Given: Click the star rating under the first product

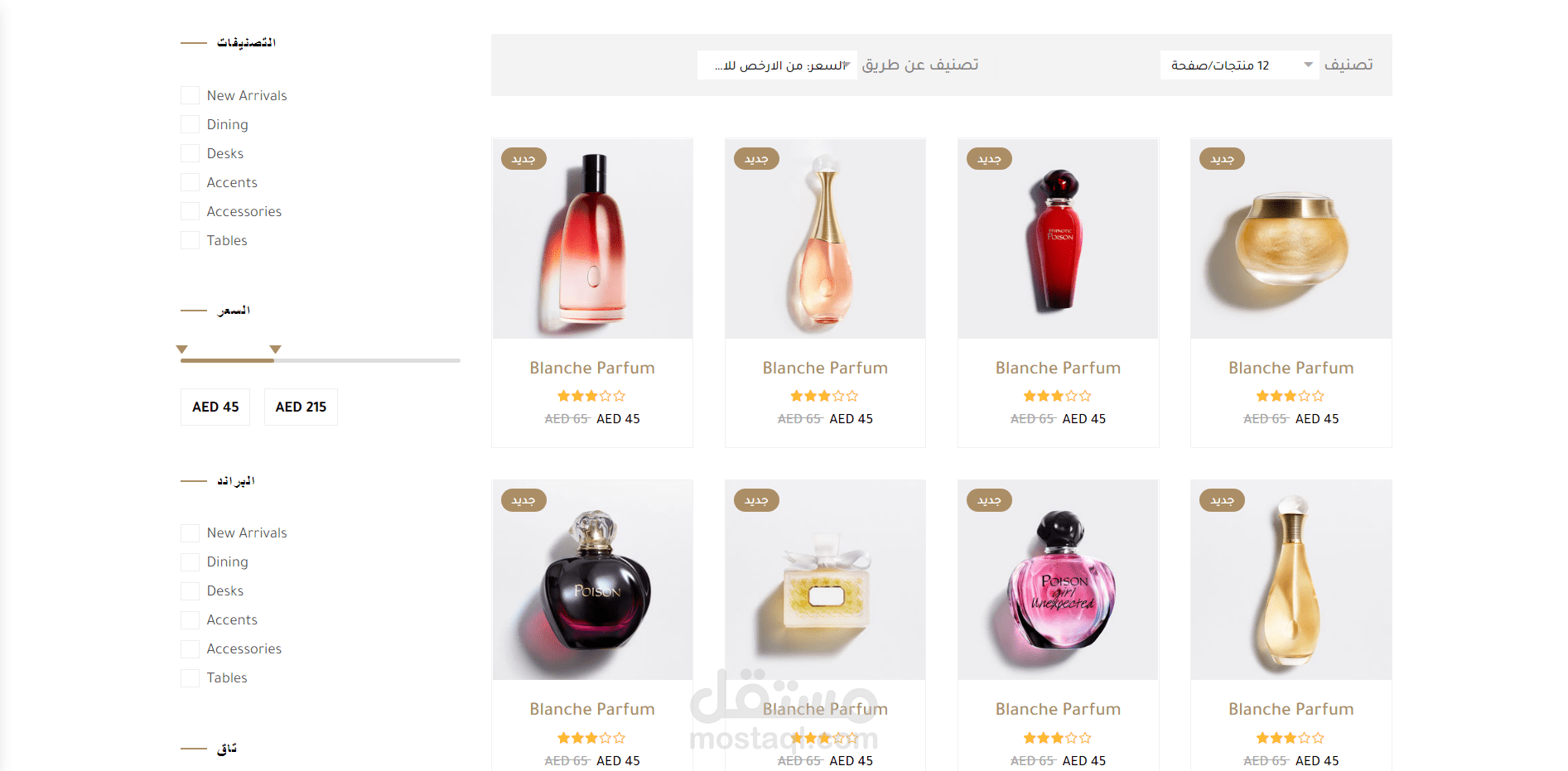Looking at the screenshot, I should (x=591, y=396).
